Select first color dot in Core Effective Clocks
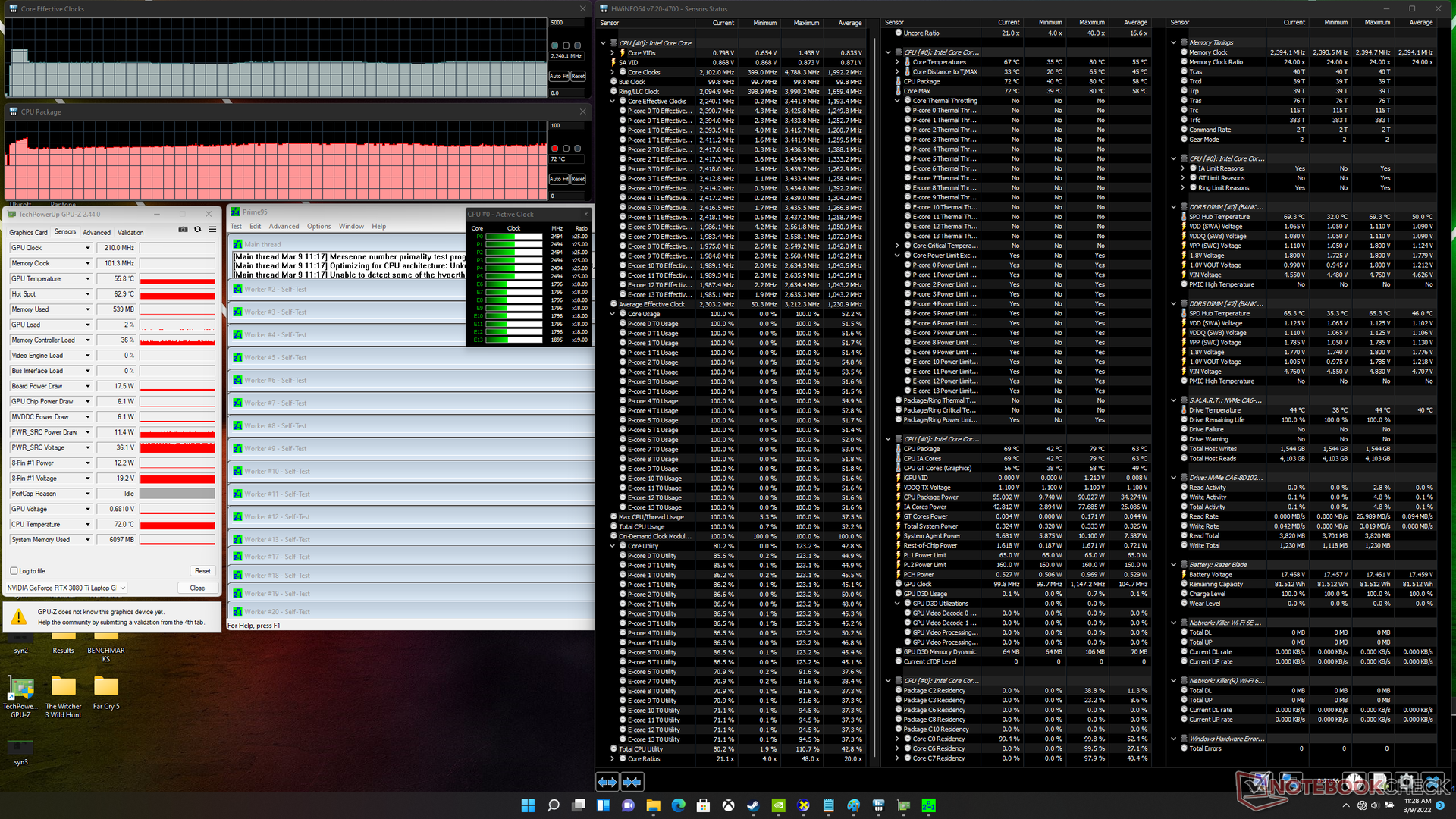The height and width of the screenshot is (819, 1456). (554, 45)
